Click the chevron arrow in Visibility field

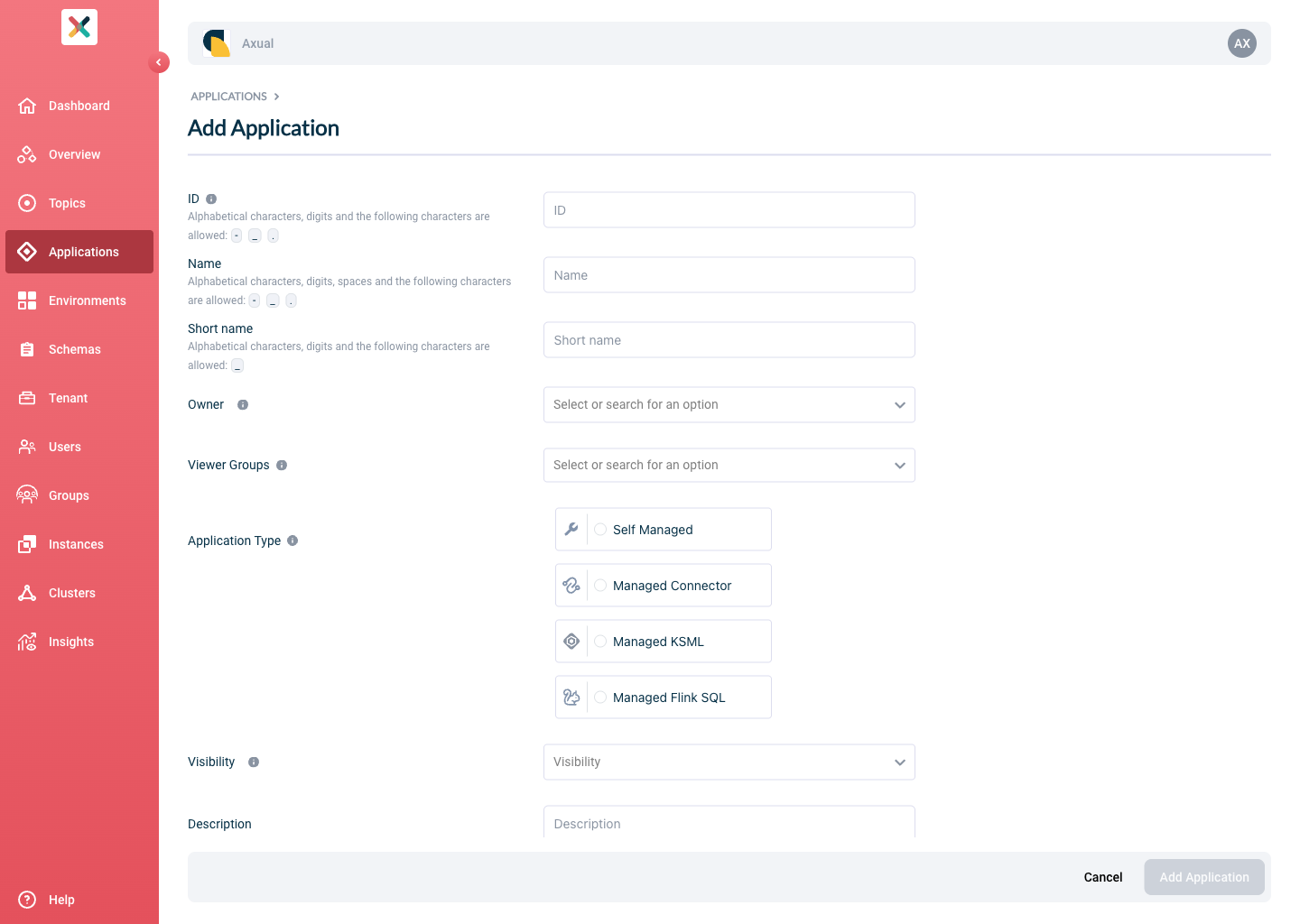(x=900, y=762)
